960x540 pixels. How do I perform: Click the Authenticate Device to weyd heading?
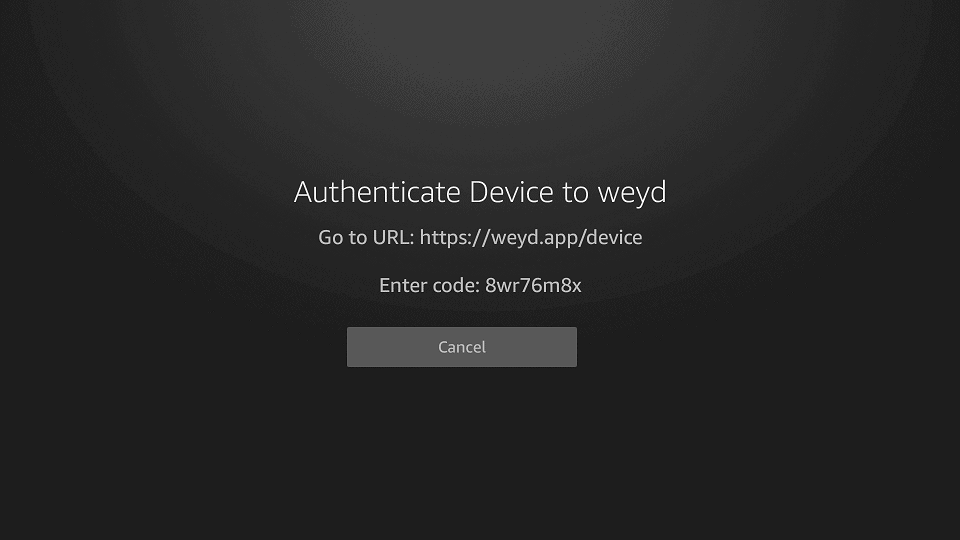pyautogui.click(x=480, y=192)
